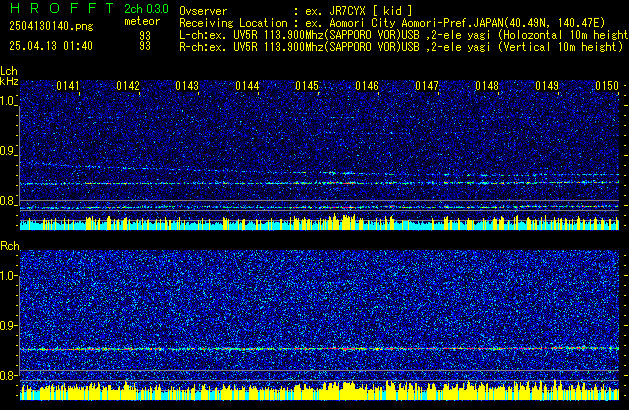Select the 0143 time marker
This screenshot has height=410, width=629.
point(187,86)
